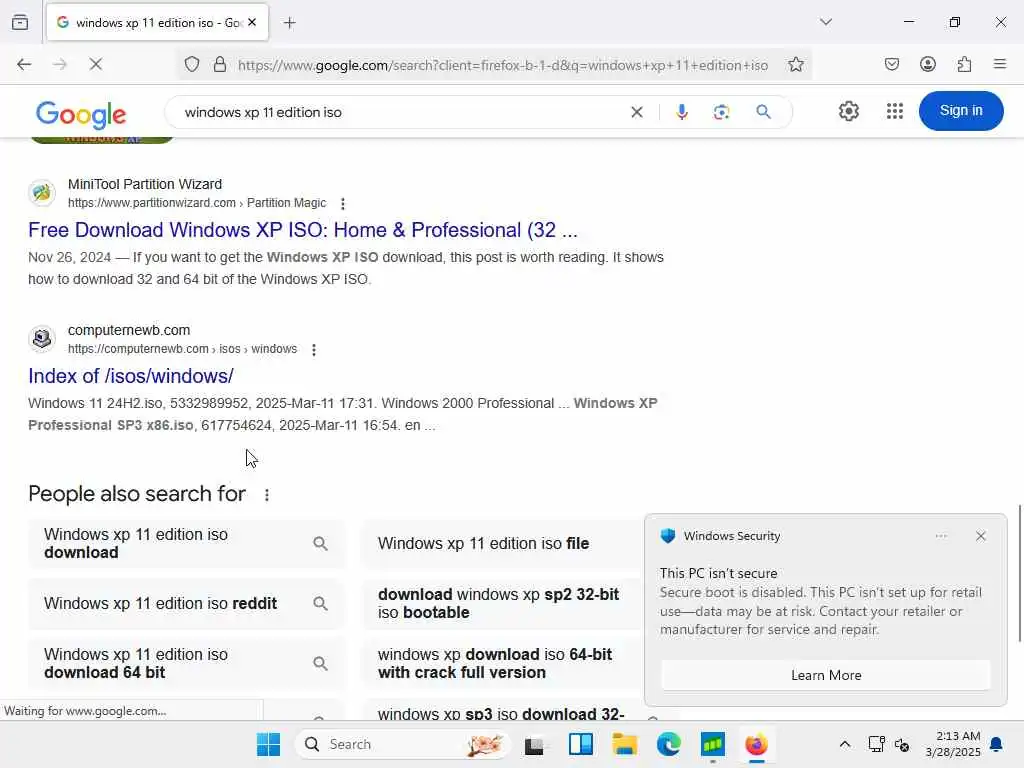View site security via the padlock icon
Viewport: 1024px width, 768px height.
220,65
